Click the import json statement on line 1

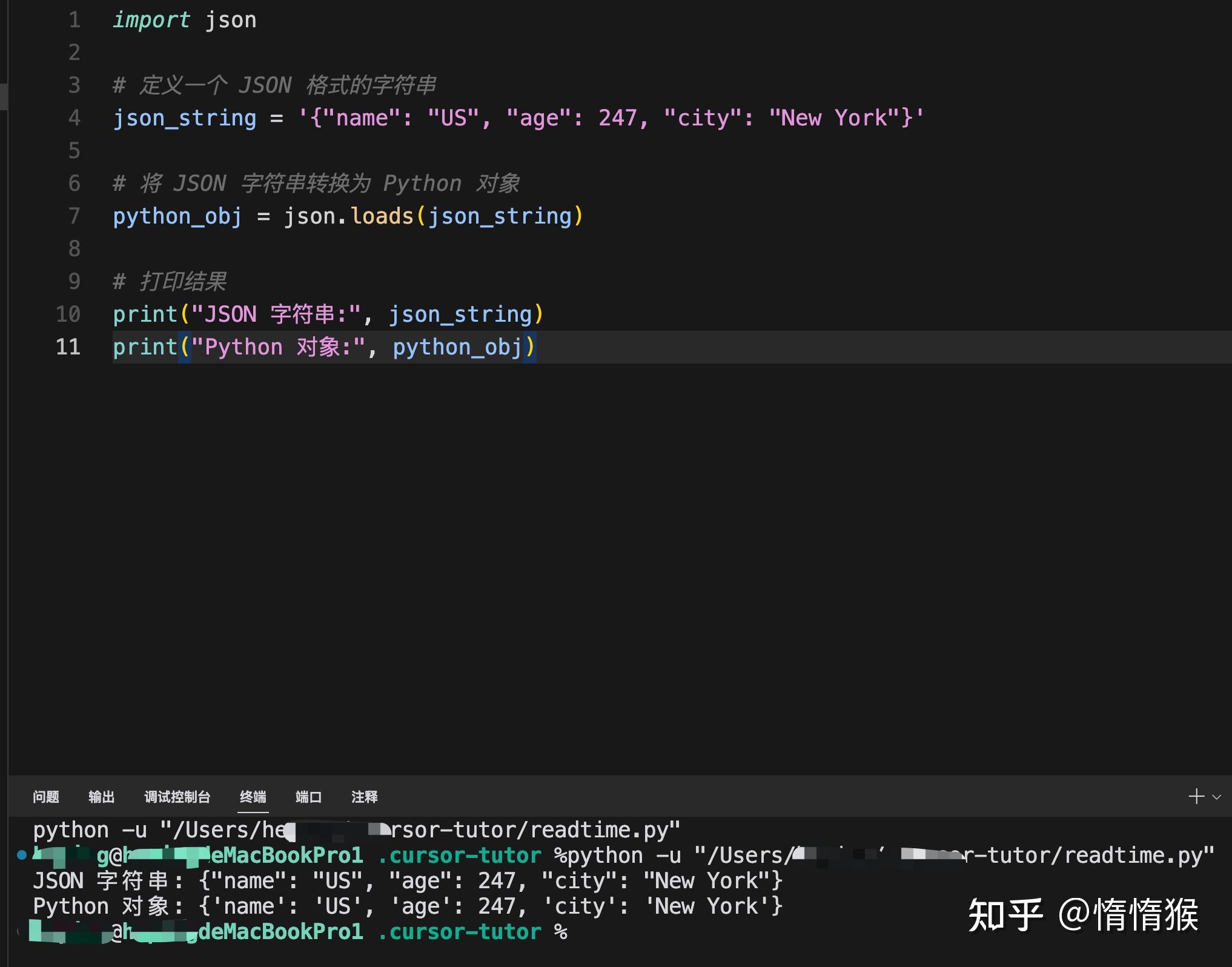[x=184, y=19]
